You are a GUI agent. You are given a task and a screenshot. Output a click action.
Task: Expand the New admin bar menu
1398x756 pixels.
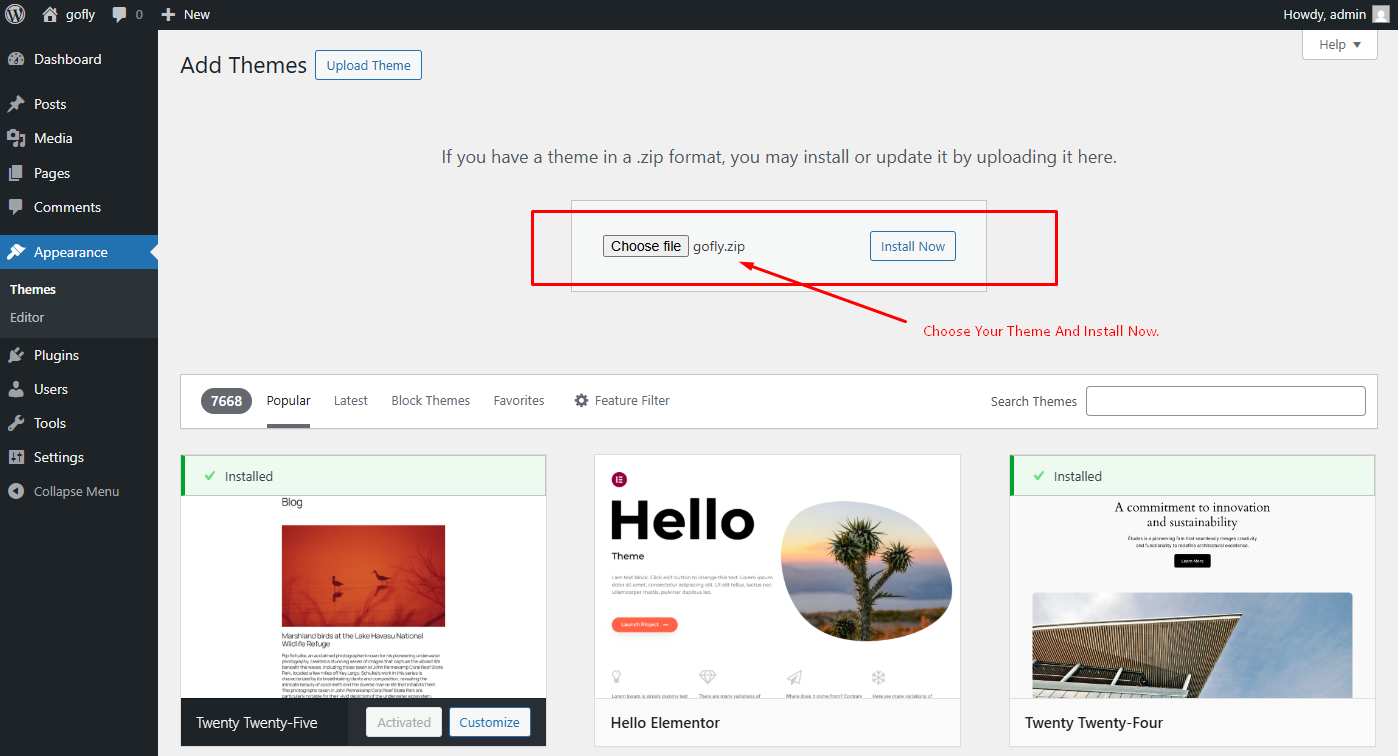pos(185,14)
